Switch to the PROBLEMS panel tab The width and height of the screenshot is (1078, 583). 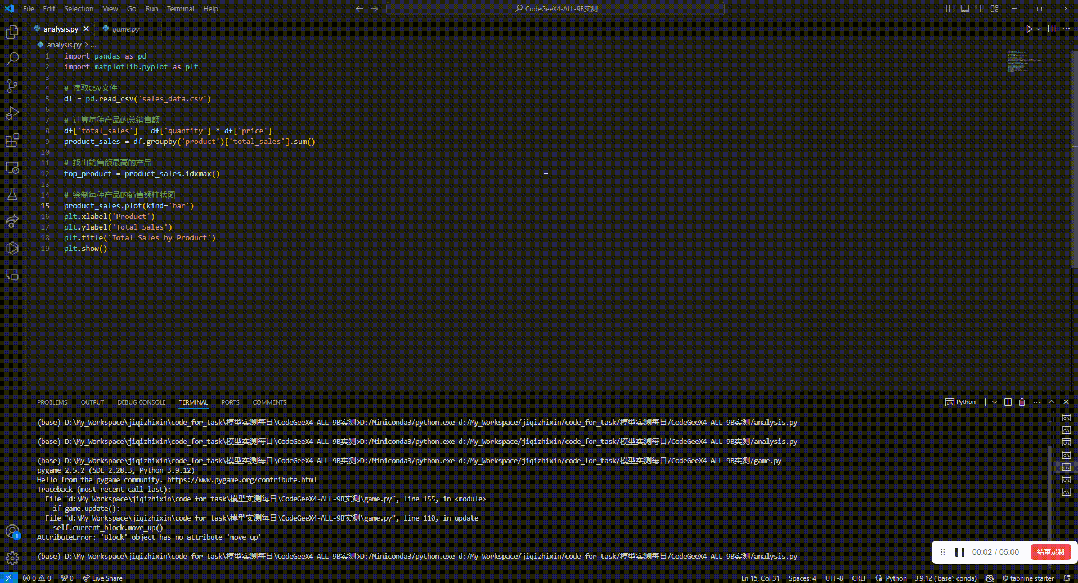point(52,402)
